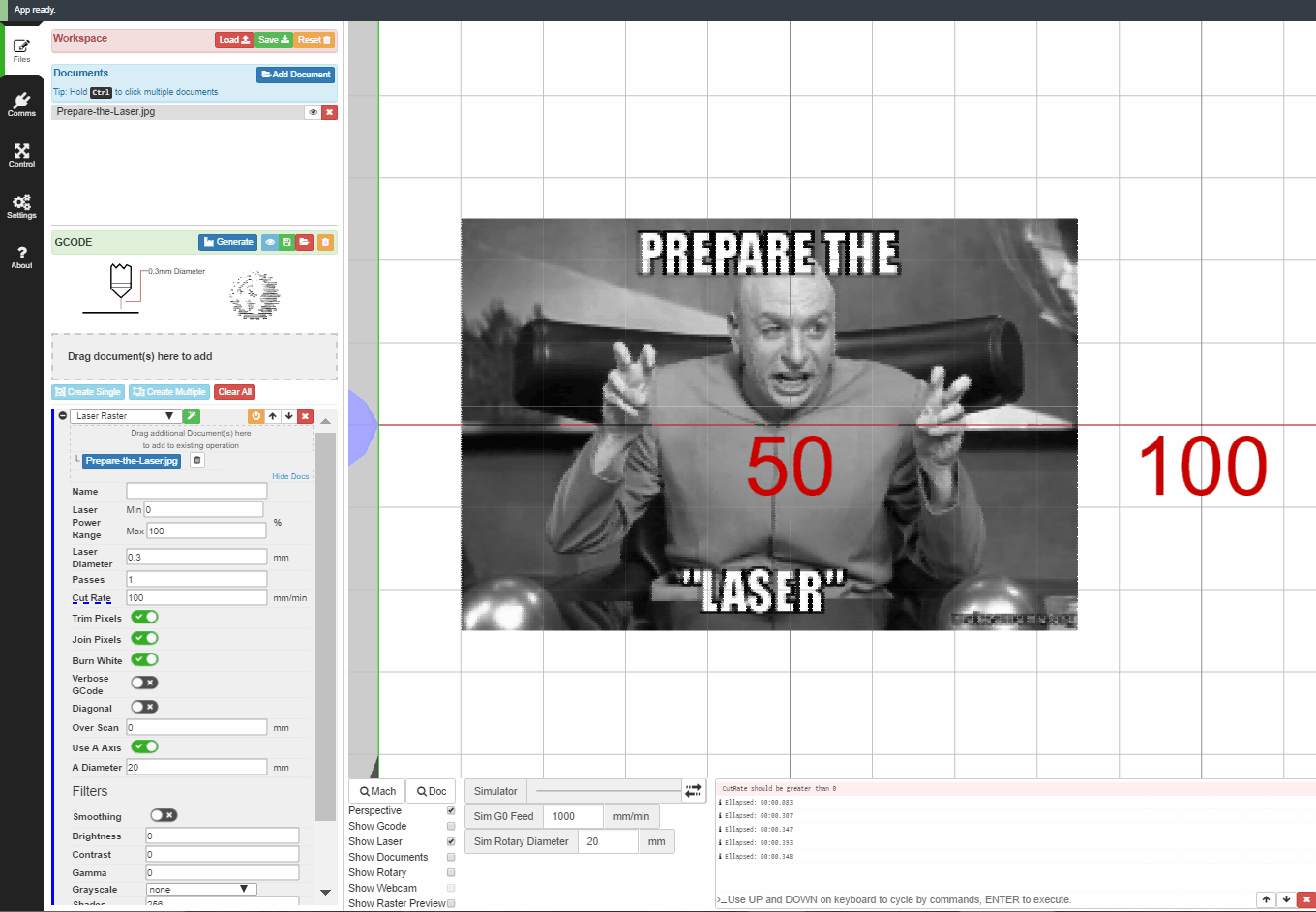Click the Laser Power Min input field
The image size is (1316, 912).
tap(203, 509)
